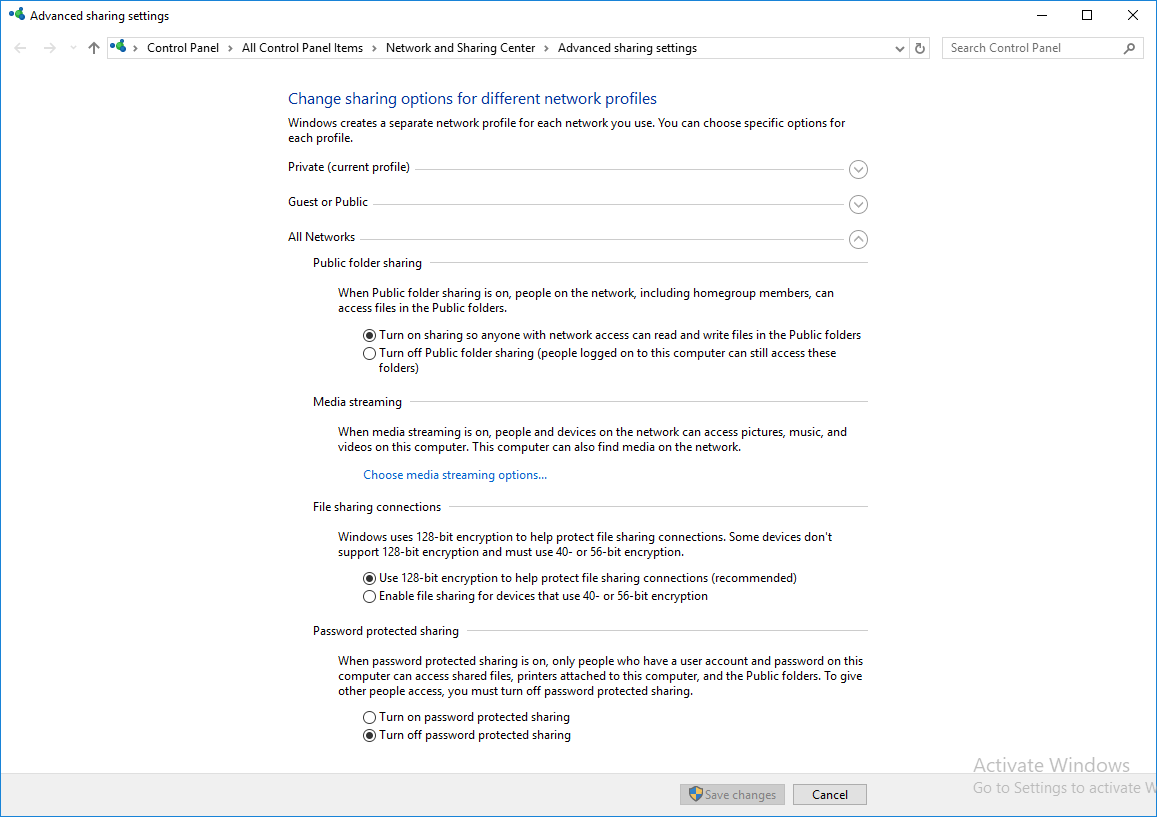This screenshot has height=817, width=1157.
Task: Click the Search Control Panel field
Action: coord(1042,48)
